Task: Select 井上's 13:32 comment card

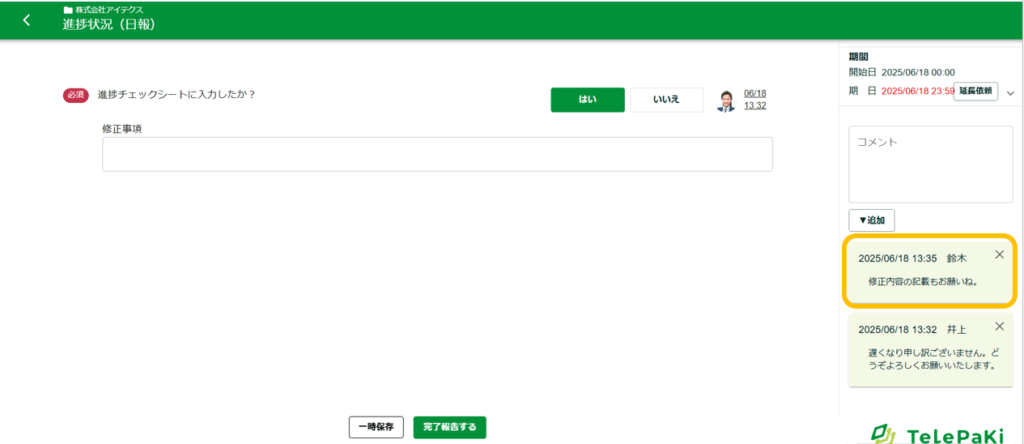Action: (x=930, y=350)
